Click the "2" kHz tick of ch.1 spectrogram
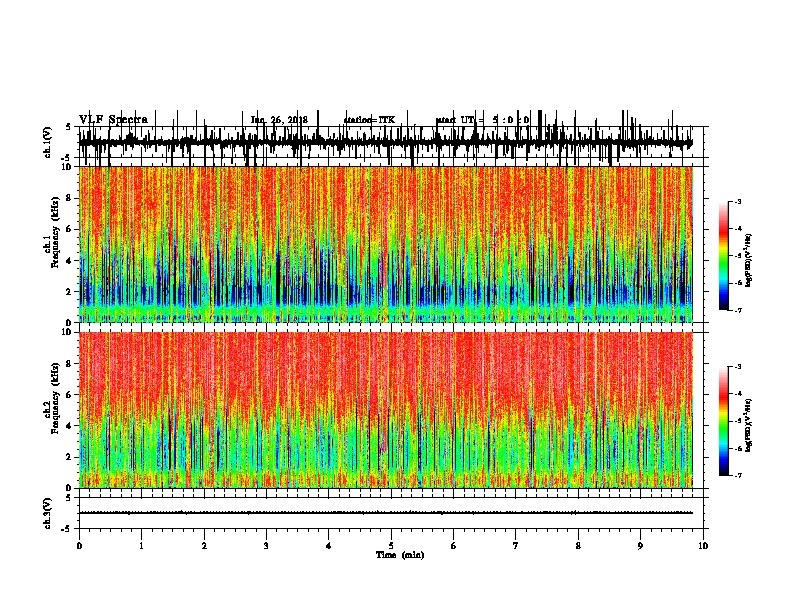Image resolution: width=792 pixels, height=612 pixels. [70, 292]
